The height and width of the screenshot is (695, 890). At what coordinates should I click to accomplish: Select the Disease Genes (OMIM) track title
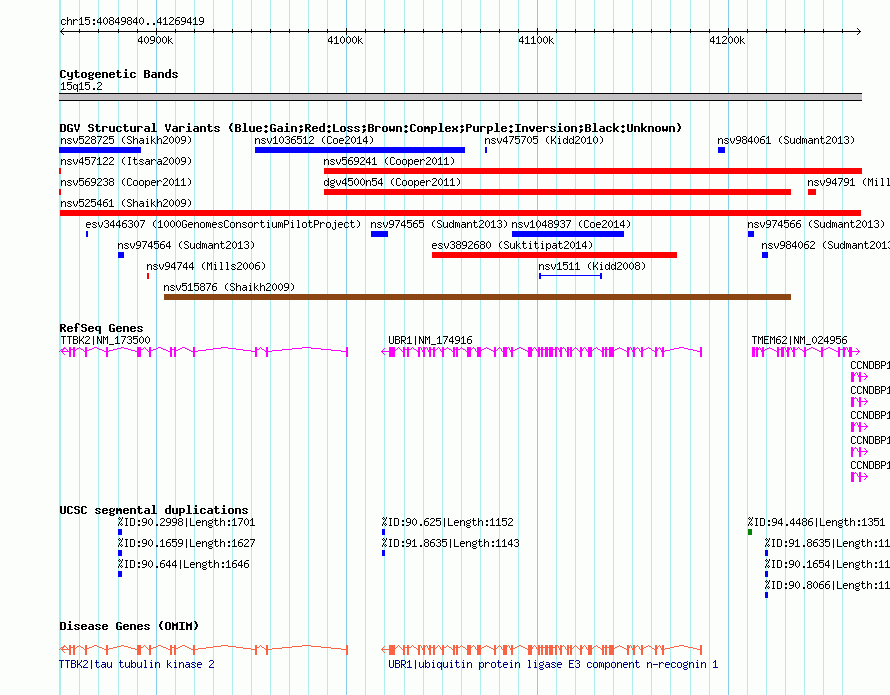[x=129, y=626]
